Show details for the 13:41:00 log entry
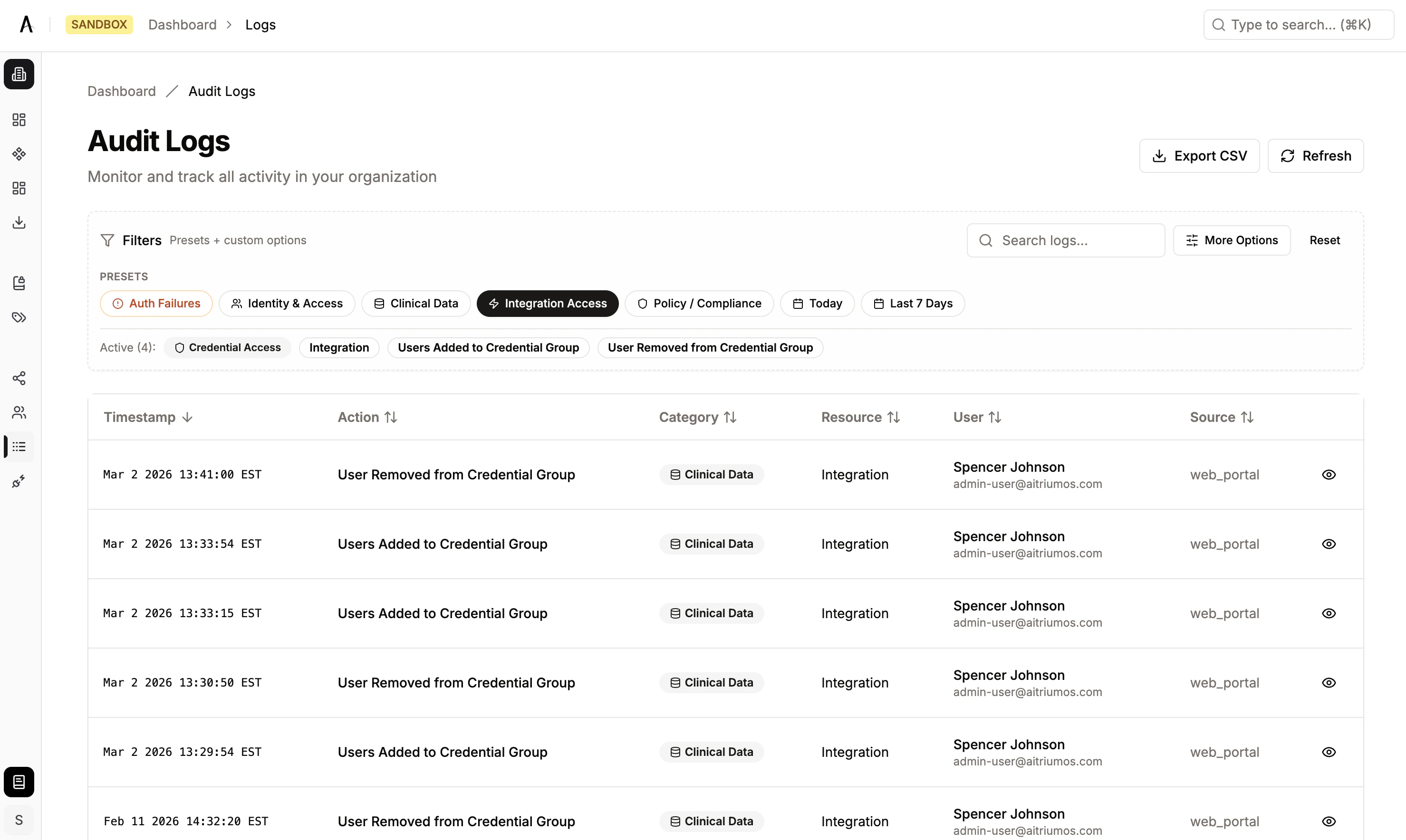Viewport: 1406px width, 840px height. [1329, 474]
